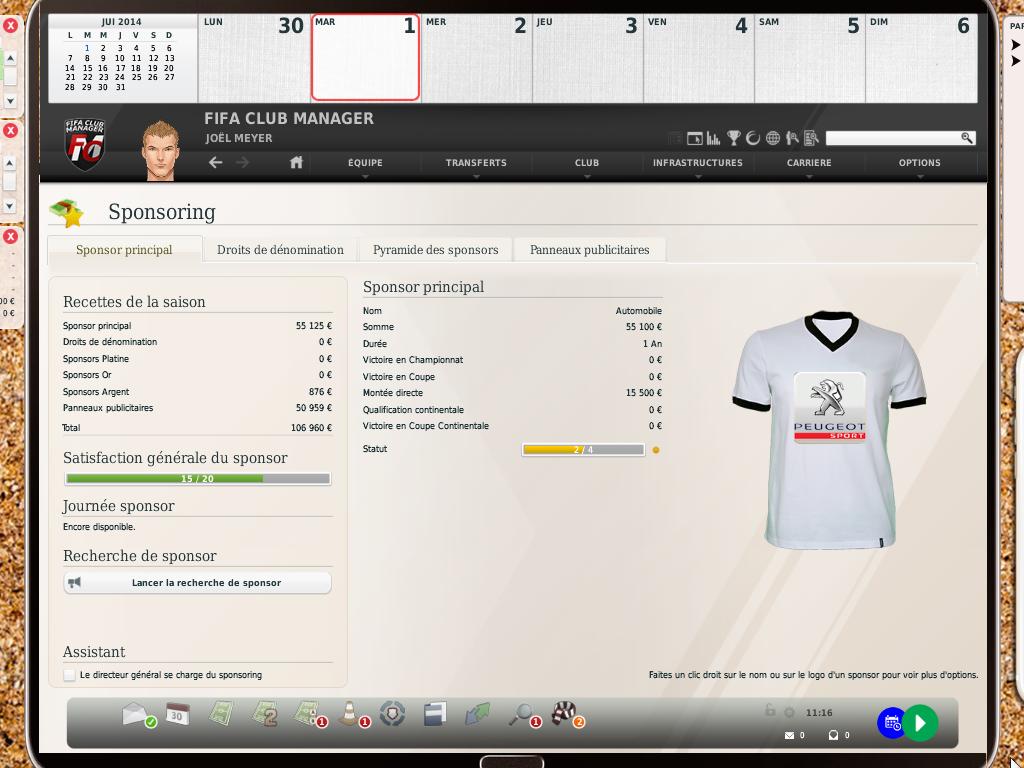This screenshot has height=768, width=1024.
Task: Select MAR 1 in the week calendar
Action: 365,57
